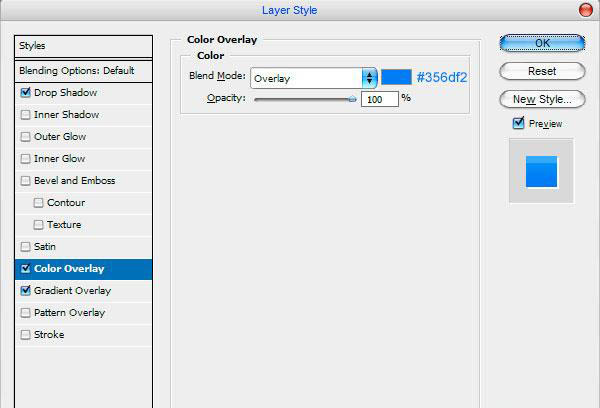This screenshot has width=600, height=408.
Task: Open the Pattern Overlay settings row
Action: [83, 313]
